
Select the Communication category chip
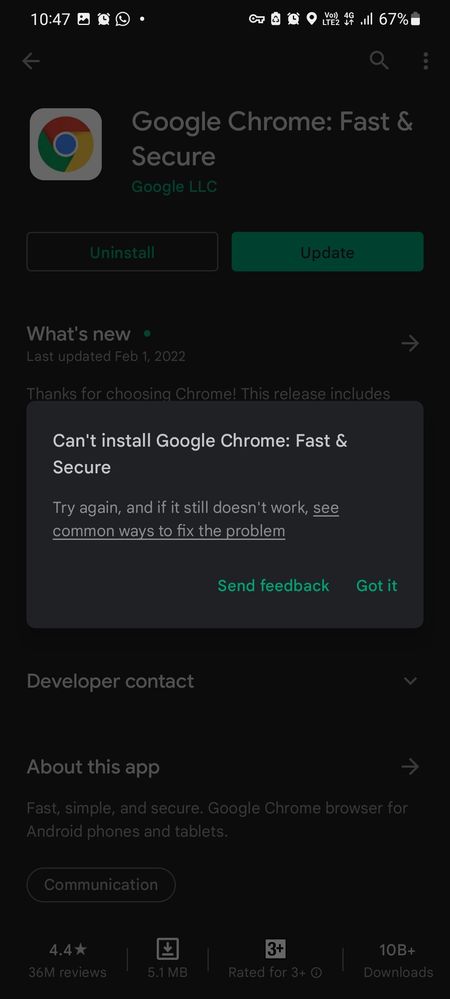pyautogui.click(x=101, y=884)
